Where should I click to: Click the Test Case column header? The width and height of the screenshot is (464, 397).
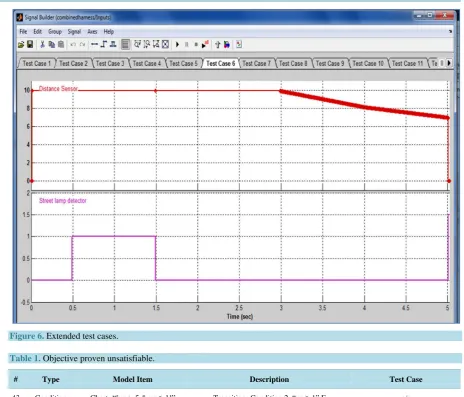pos(406,379)
